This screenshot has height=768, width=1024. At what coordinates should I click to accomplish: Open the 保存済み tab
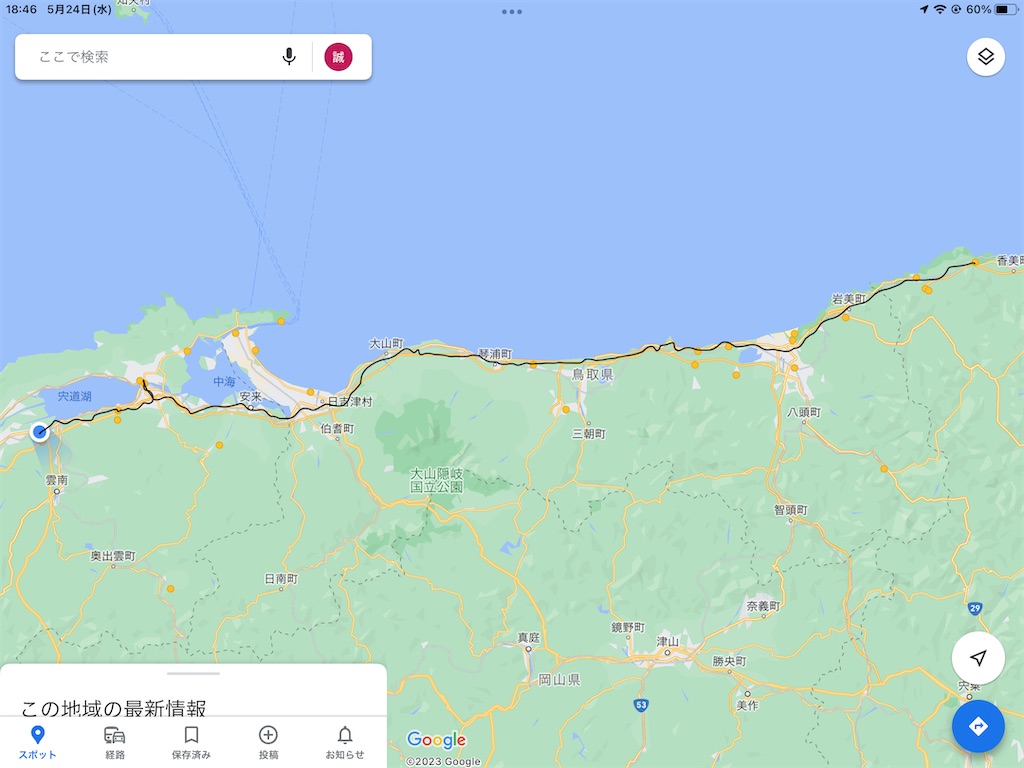(x=191, y=743)
